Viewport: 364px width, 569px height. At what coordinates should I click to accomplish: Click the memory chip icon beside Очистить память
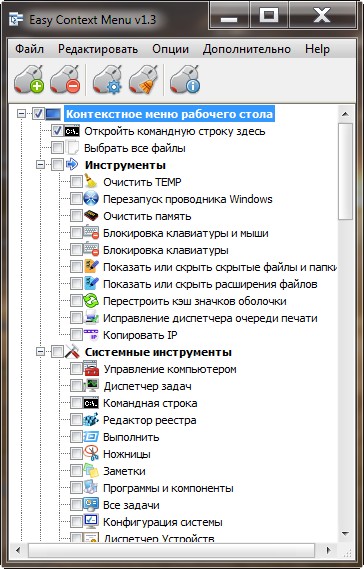(91, 216)
